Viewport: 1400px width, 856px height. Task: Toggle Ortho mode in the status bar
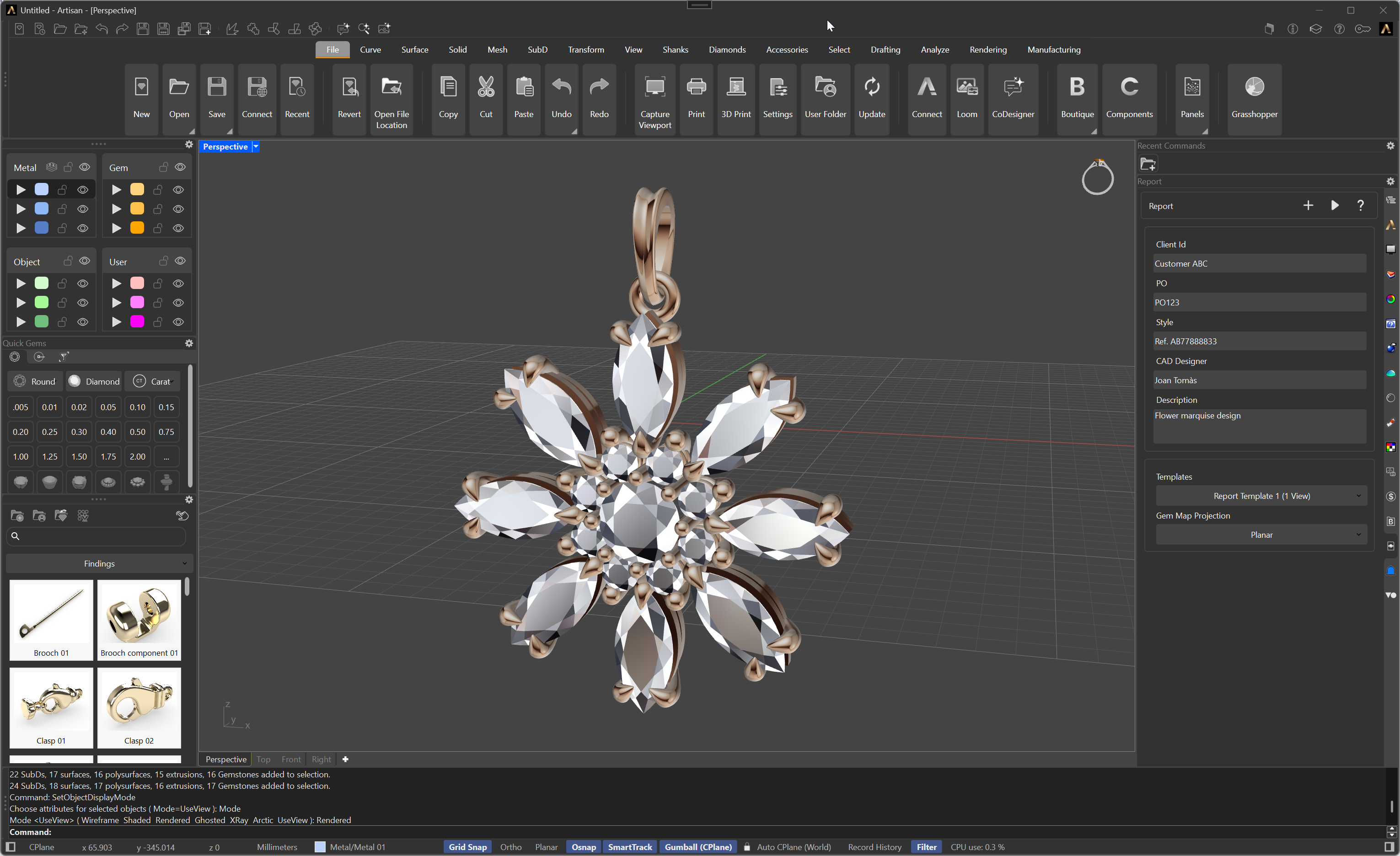pos(510,847)
